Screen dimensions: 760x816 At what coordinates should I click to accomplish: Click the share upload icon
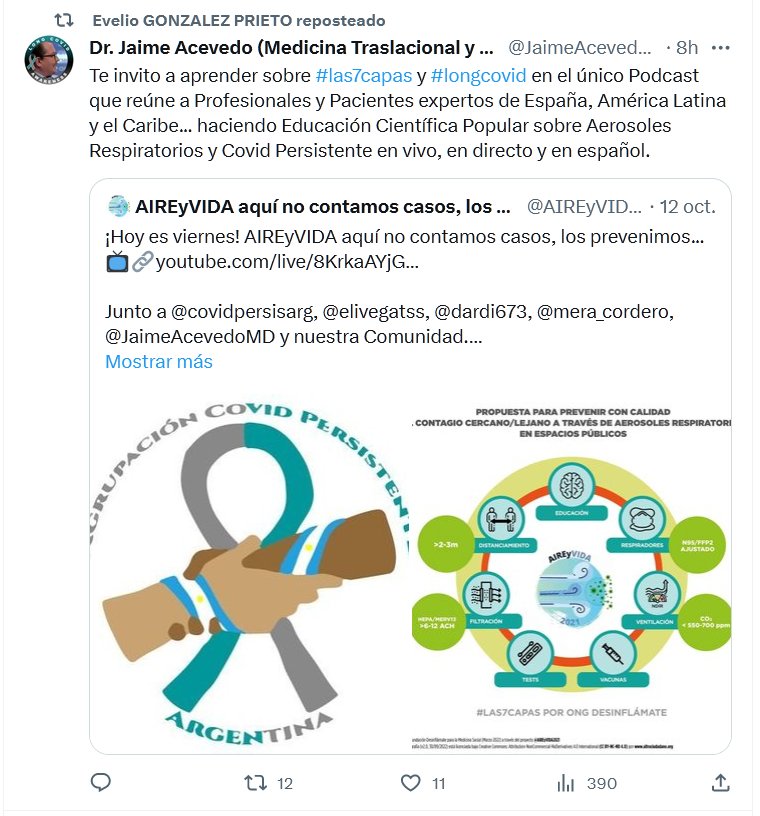click(x=720, y=782)
